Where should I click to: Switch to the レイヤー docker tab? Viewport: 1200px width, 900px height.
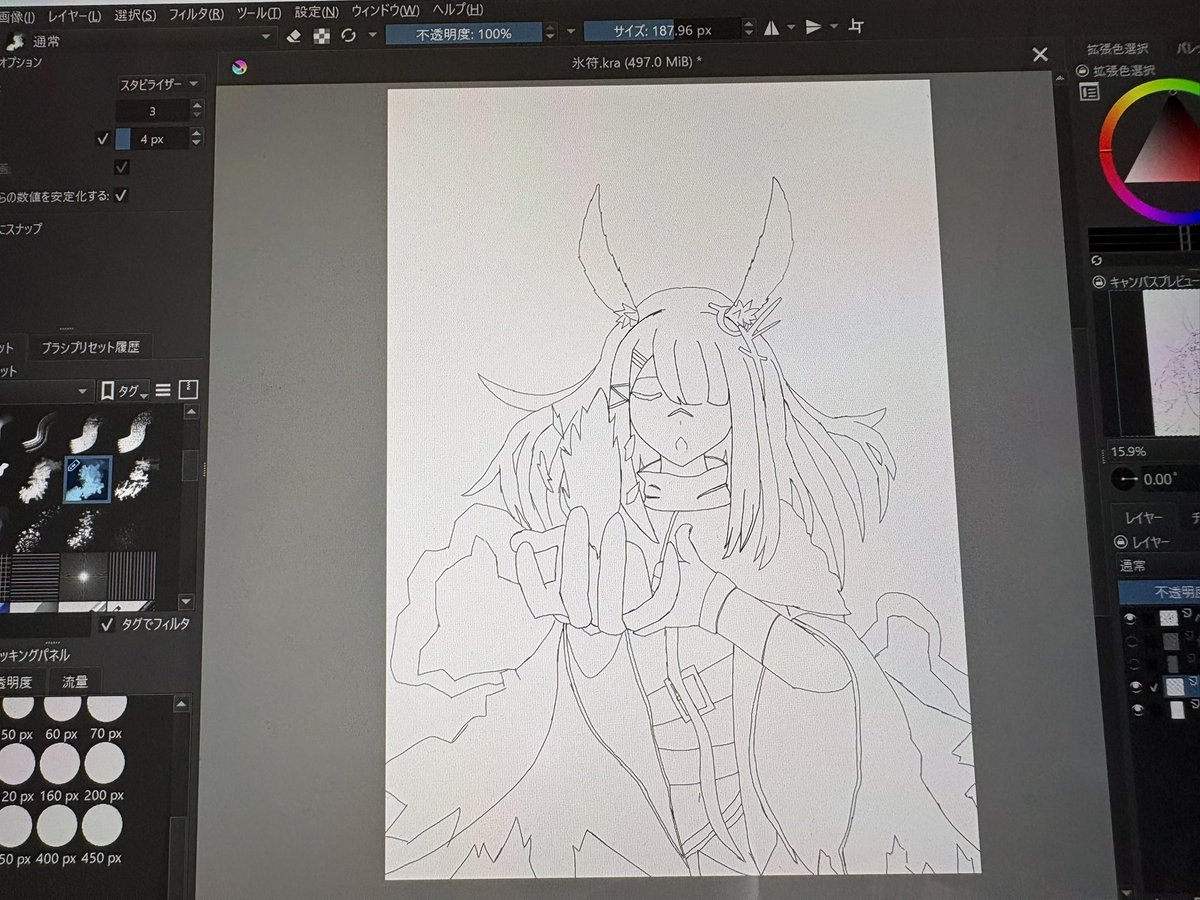tap(1143, 518)
